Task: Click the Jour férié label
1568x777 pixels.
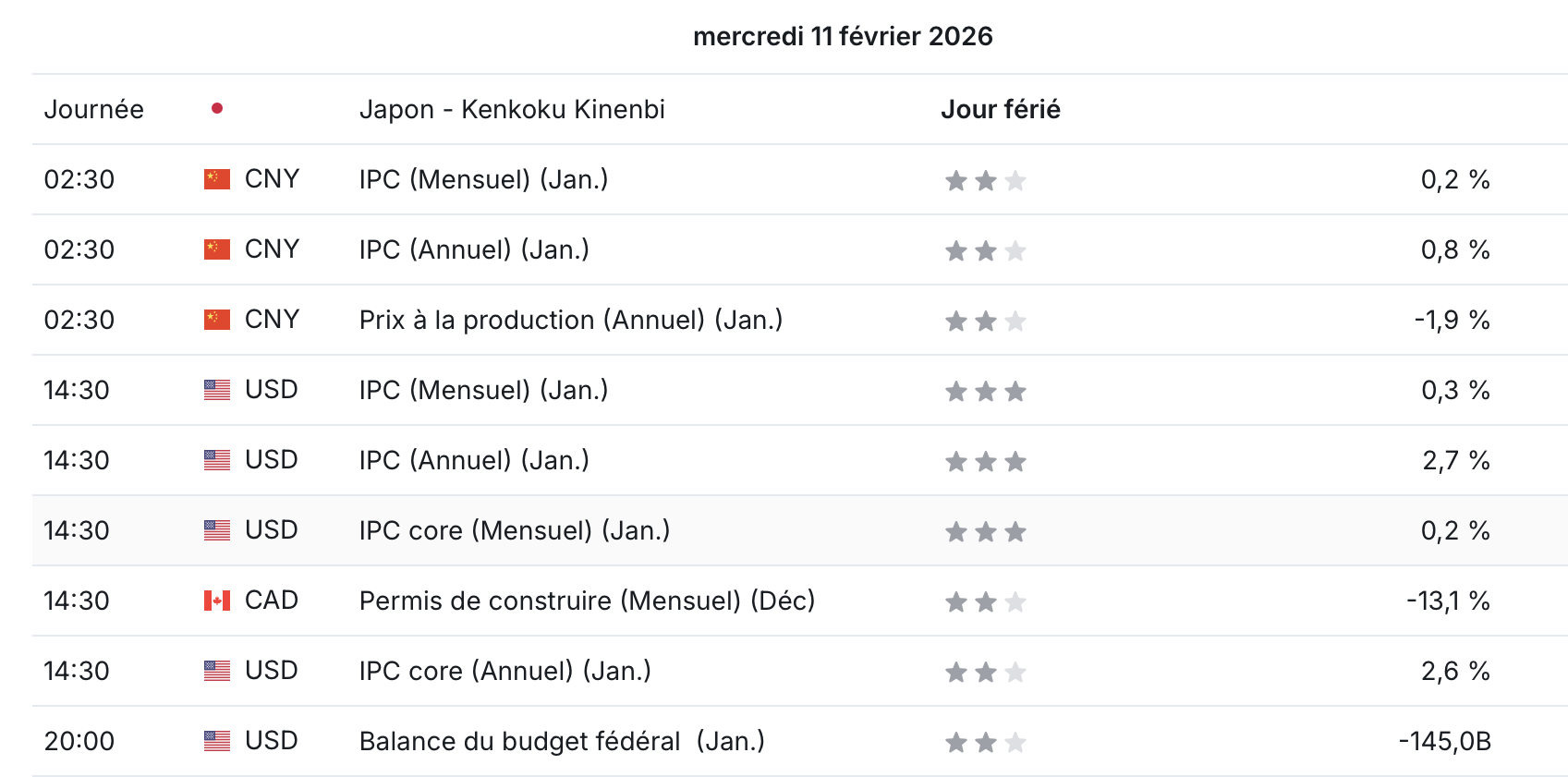Action: tap(1001, 109)
